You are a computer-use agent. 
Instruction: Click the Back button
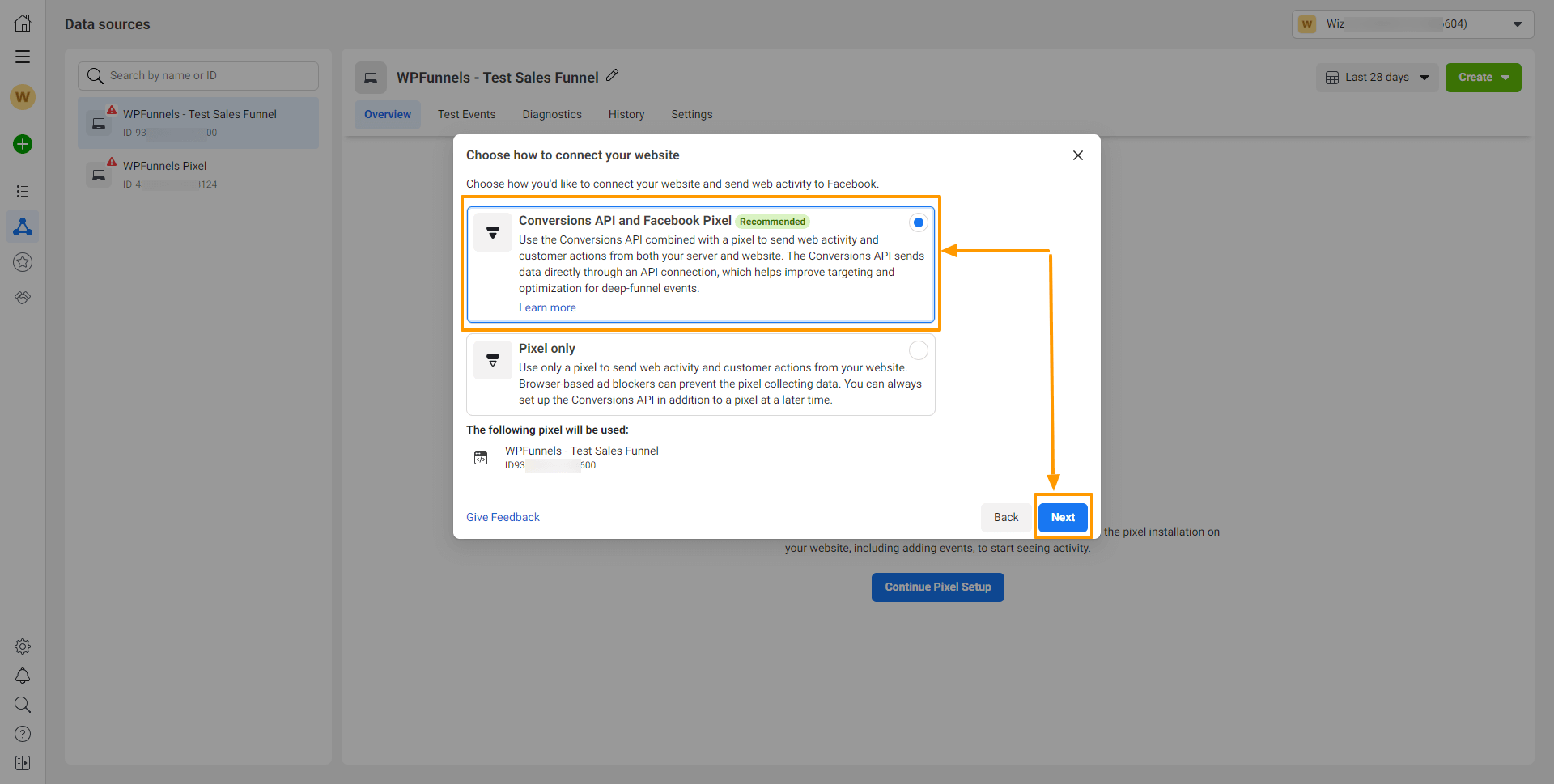tap(1006, 517)
